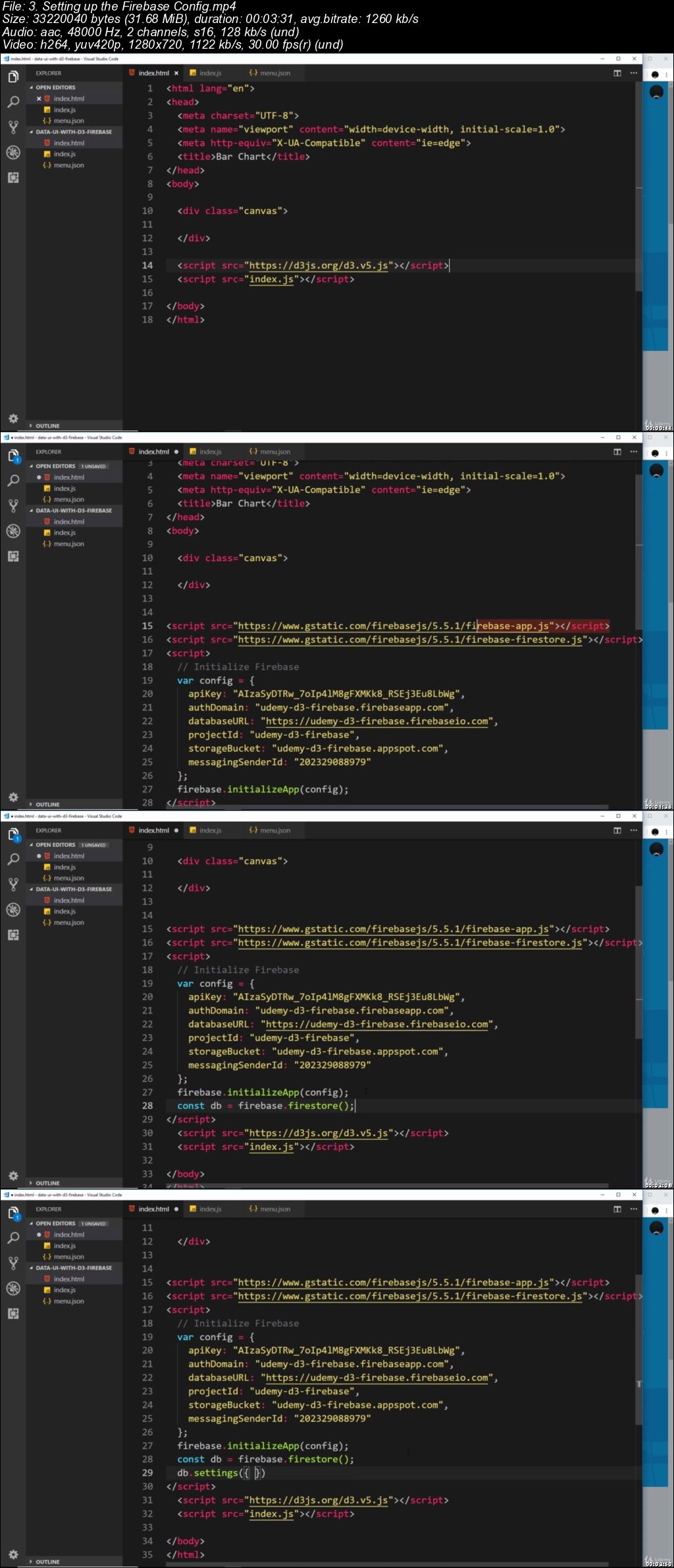Screen dimensions: 674x1568
Task: Click Split Editor icon in the bottom frame
Action: (x=617, y=1209)
